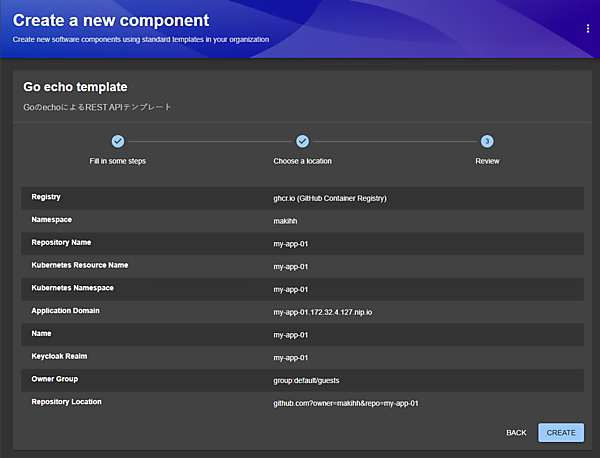
Task: Click the Namespace value makihh
Action: pos(287,221)
